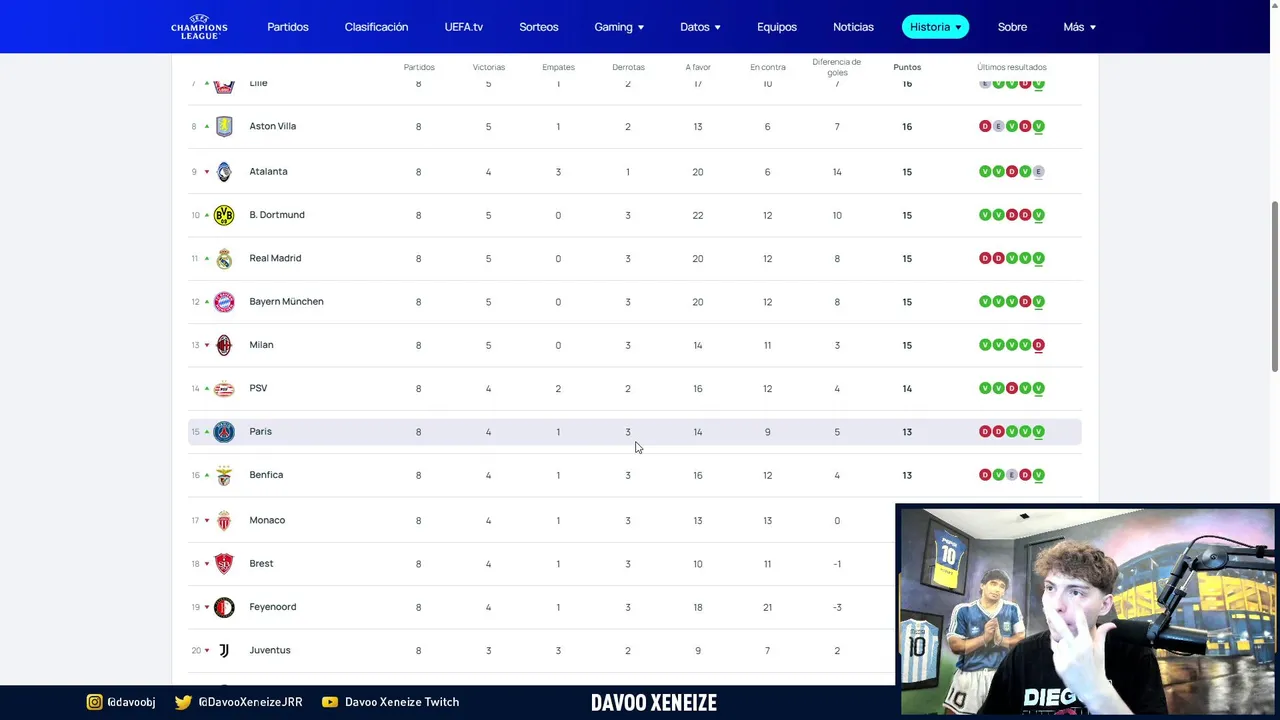Screen dimensions: 1280x720
Task: Click the @davoobj Instagram handle
Action: [131, 702]
